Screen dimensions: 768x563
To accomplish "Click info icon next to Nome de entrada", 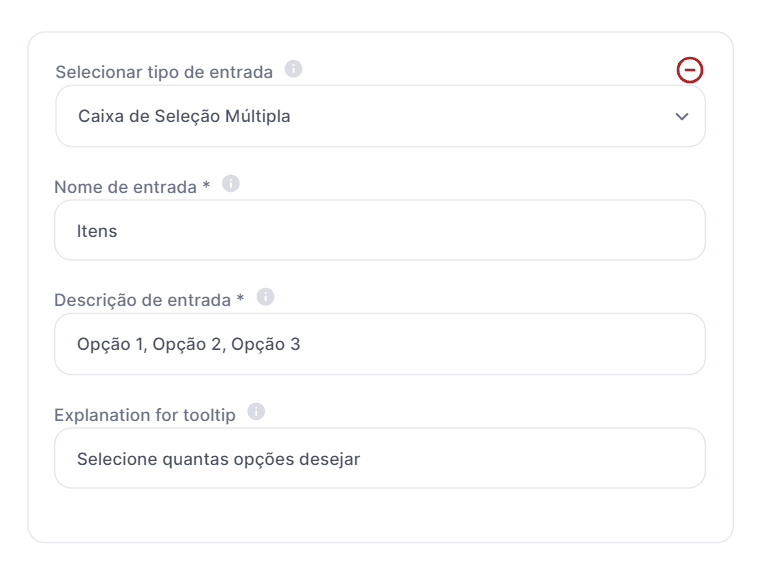I will pos(231,184).
